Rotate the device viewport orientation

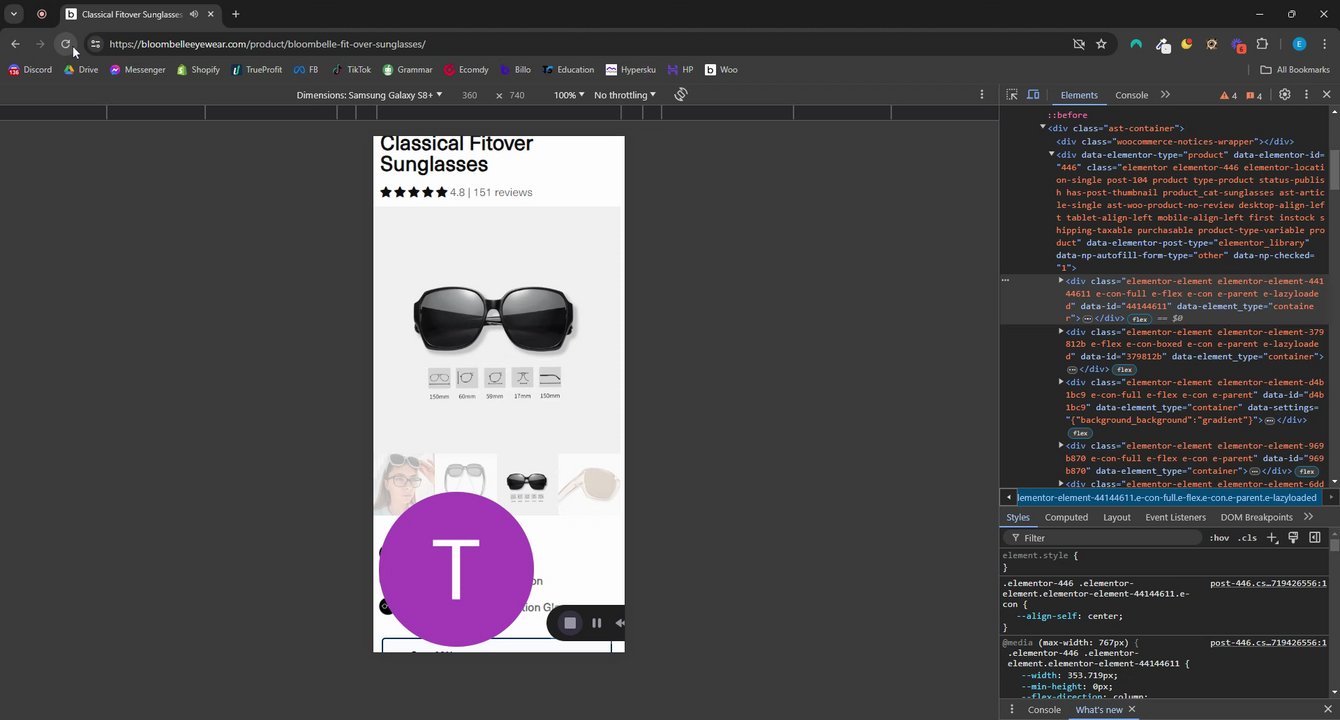point(681,95)
